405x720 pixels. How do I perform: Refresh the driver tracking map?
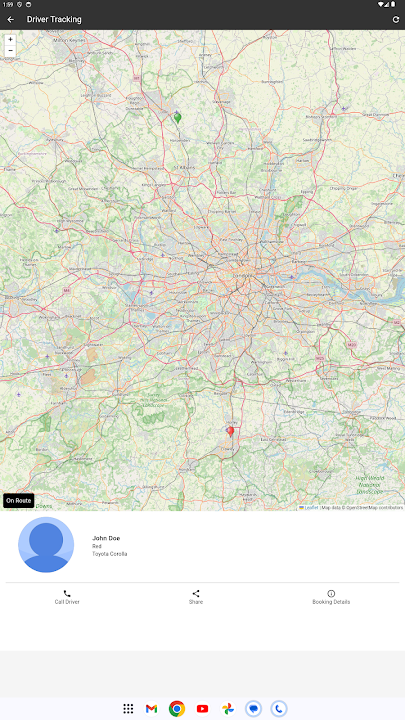[x=395, y=19]
